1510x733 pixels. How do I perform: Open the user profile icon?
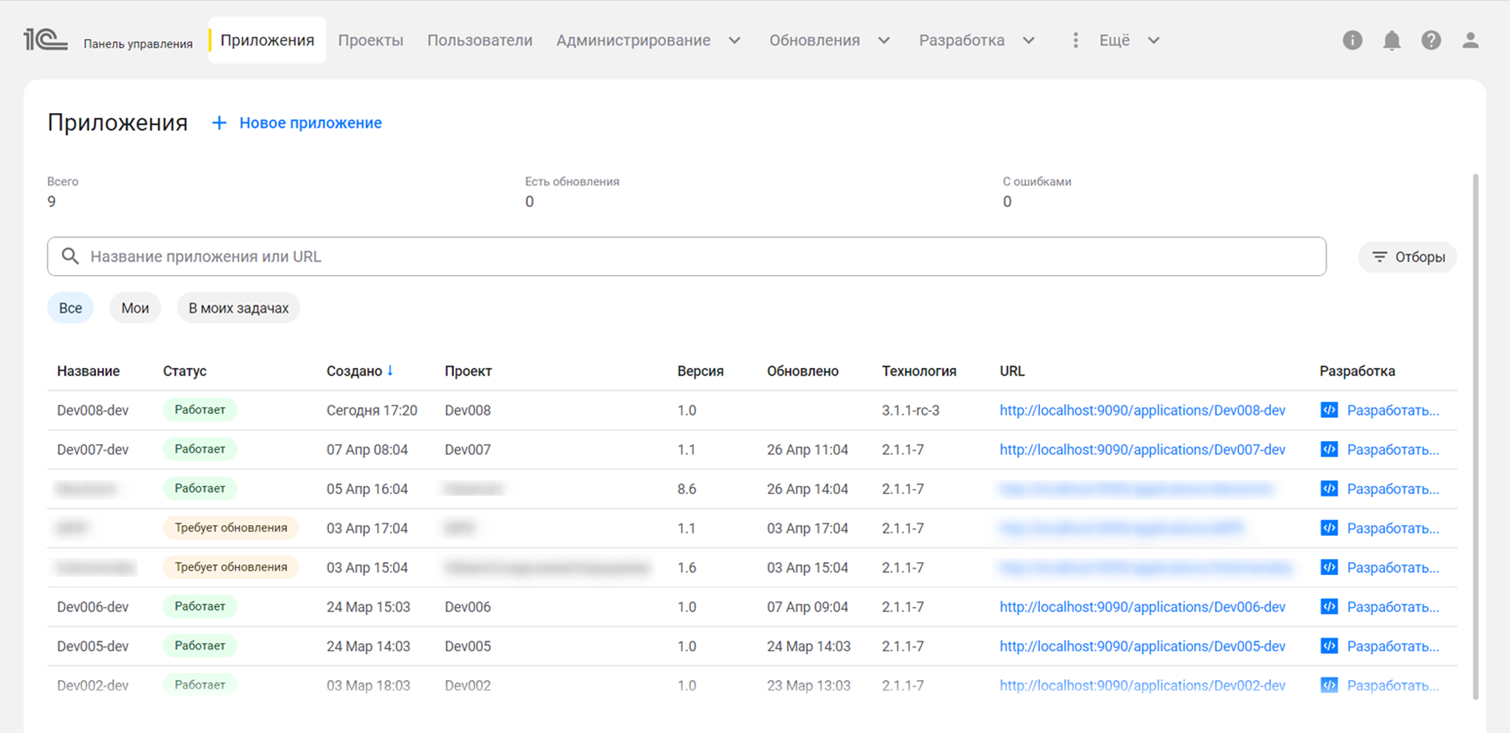click(x=1470, y=40)
